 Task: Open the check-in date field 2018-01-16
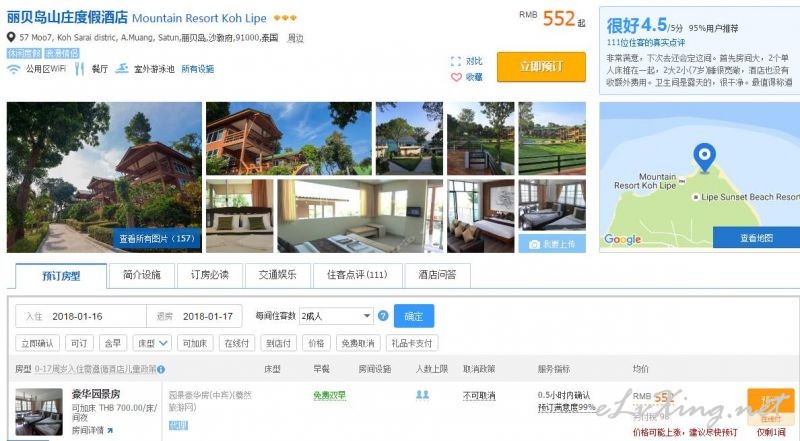pos(81,316)
